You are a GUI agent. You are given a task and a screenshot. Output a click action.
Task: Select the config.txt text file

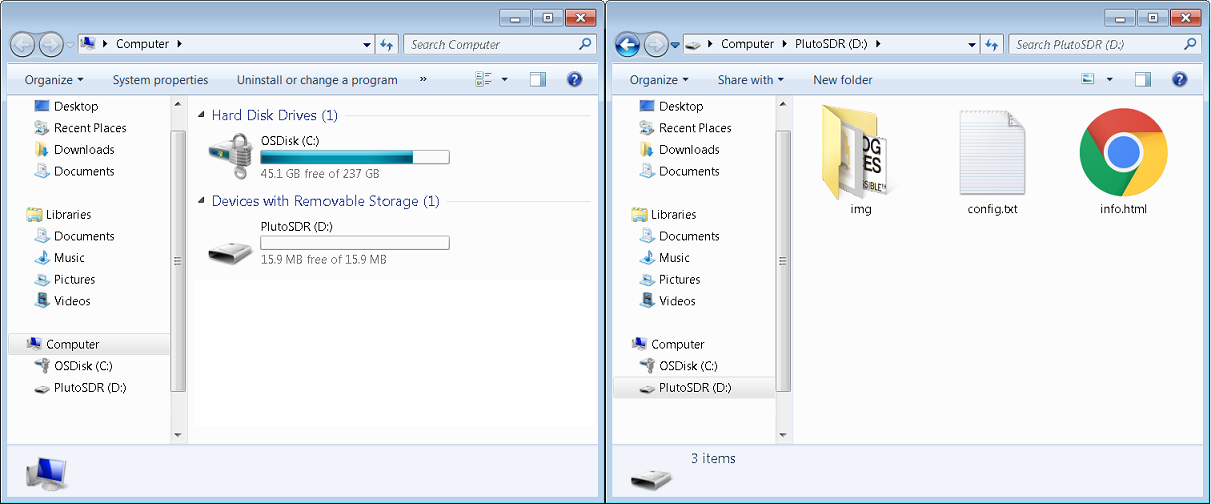pyautogui.click(x=991, y=153)
